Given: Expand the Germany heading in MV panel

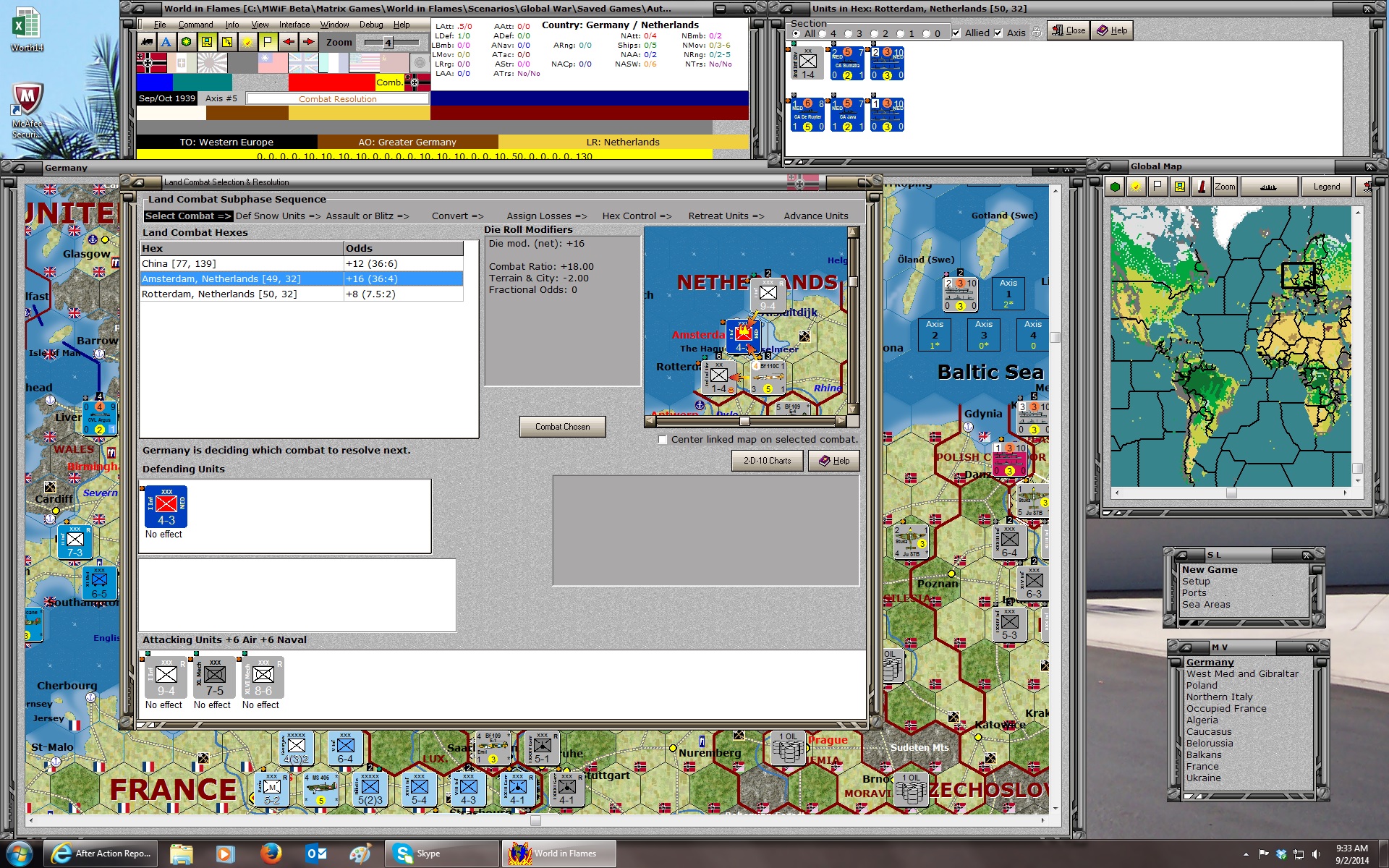Looking at the screenshot, I should pyautogui.click(x=1210, y=662).
